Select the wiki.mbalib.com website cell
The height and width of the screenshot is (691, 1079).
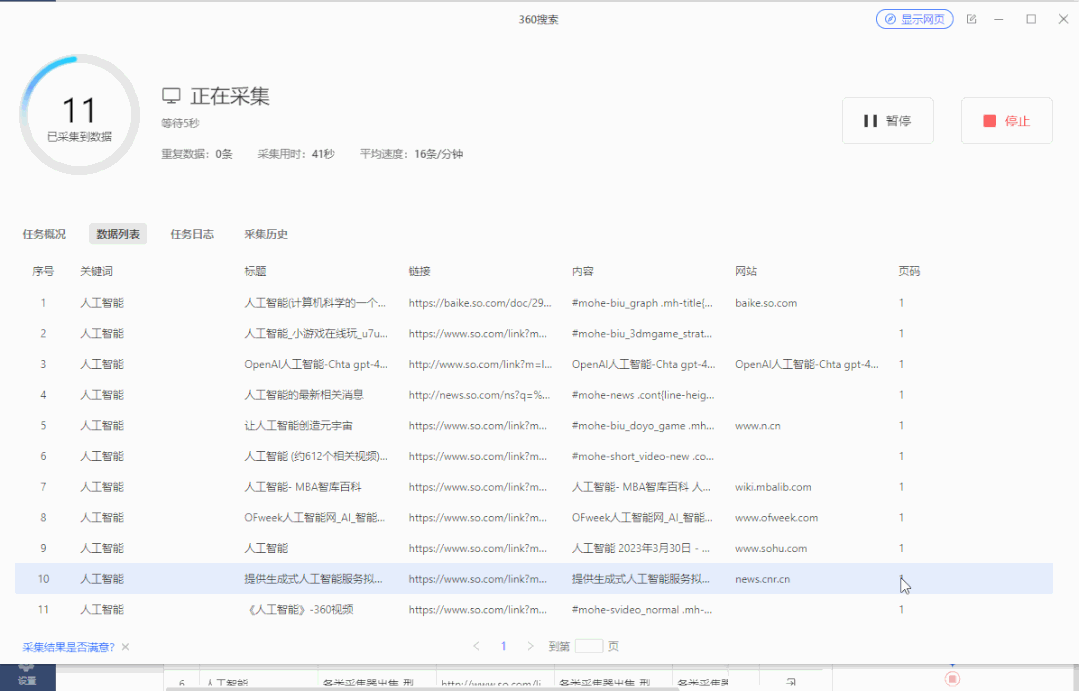coord(773,487)
